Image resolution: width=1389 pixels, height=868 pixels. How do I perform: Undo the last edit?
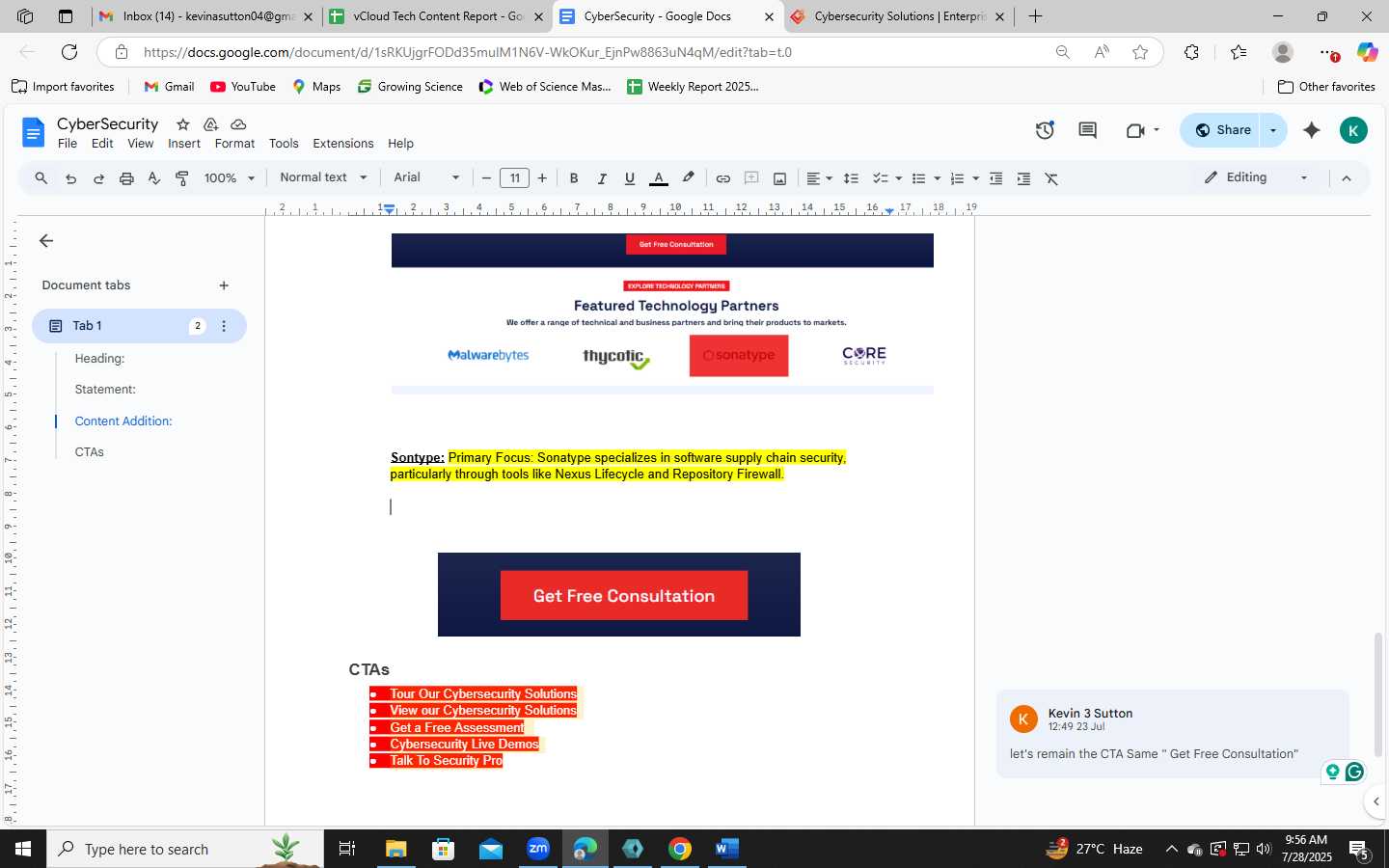tap(70, 178)
